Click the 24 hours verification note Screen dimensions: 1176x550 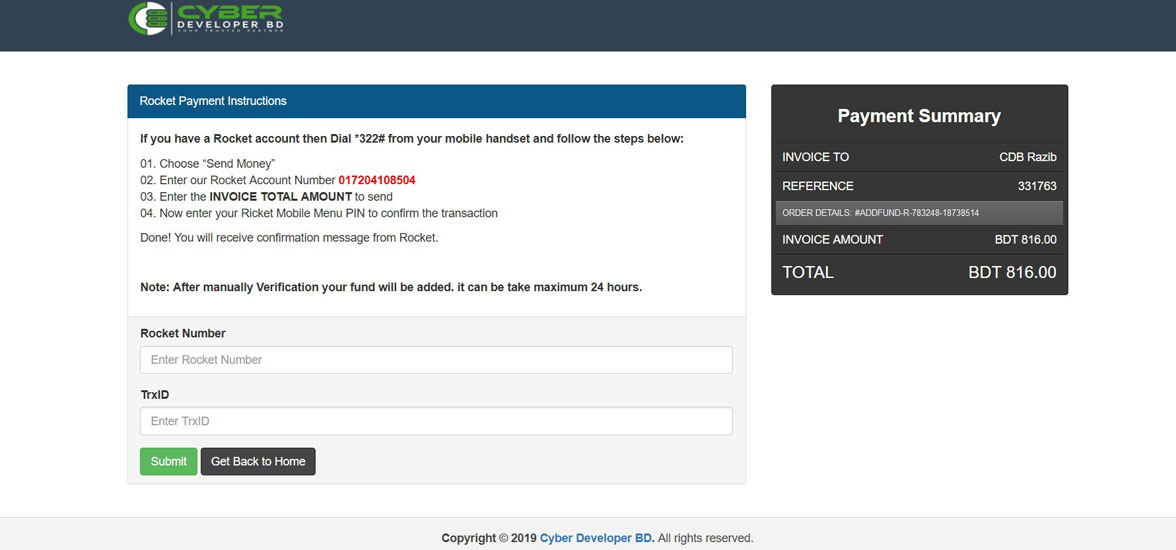click(390, 287)
